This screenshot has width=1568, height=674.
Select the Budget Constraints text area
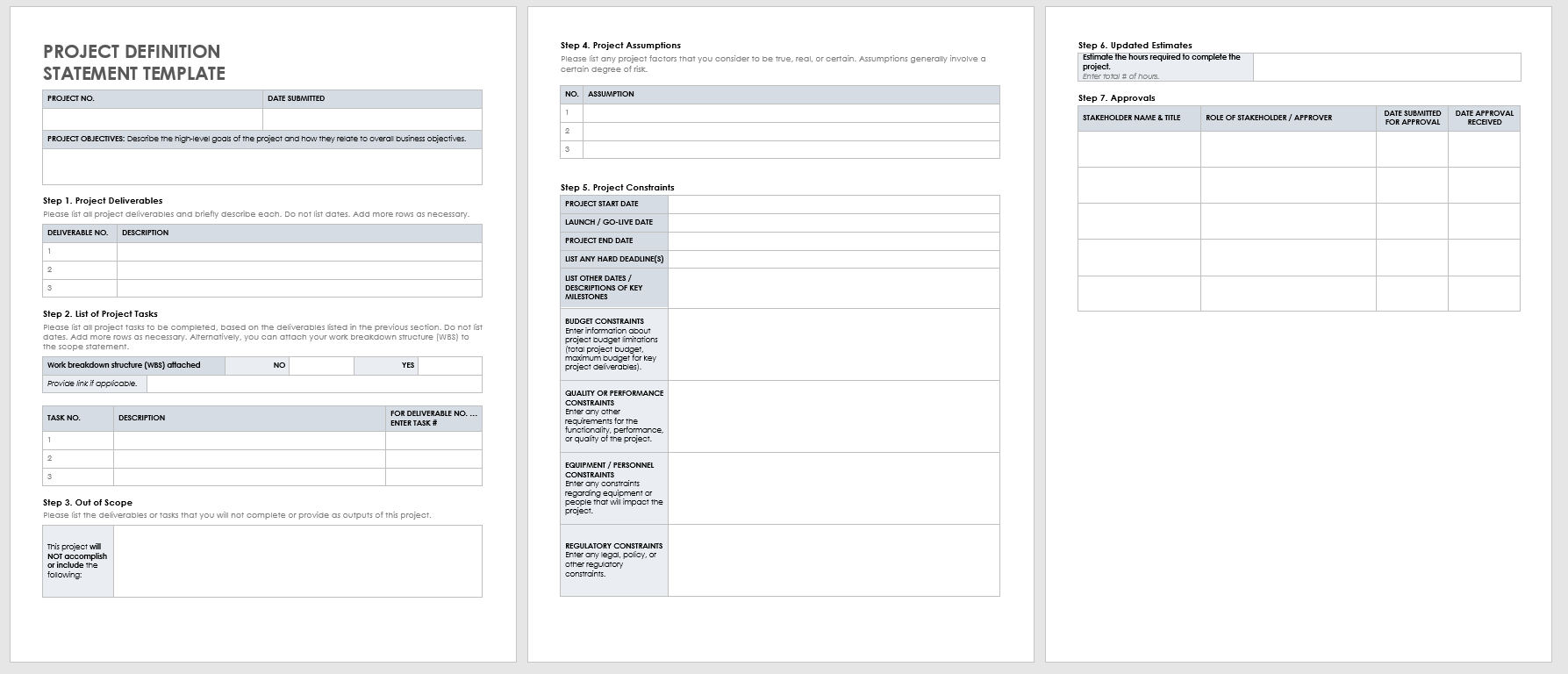click(833, 344)
